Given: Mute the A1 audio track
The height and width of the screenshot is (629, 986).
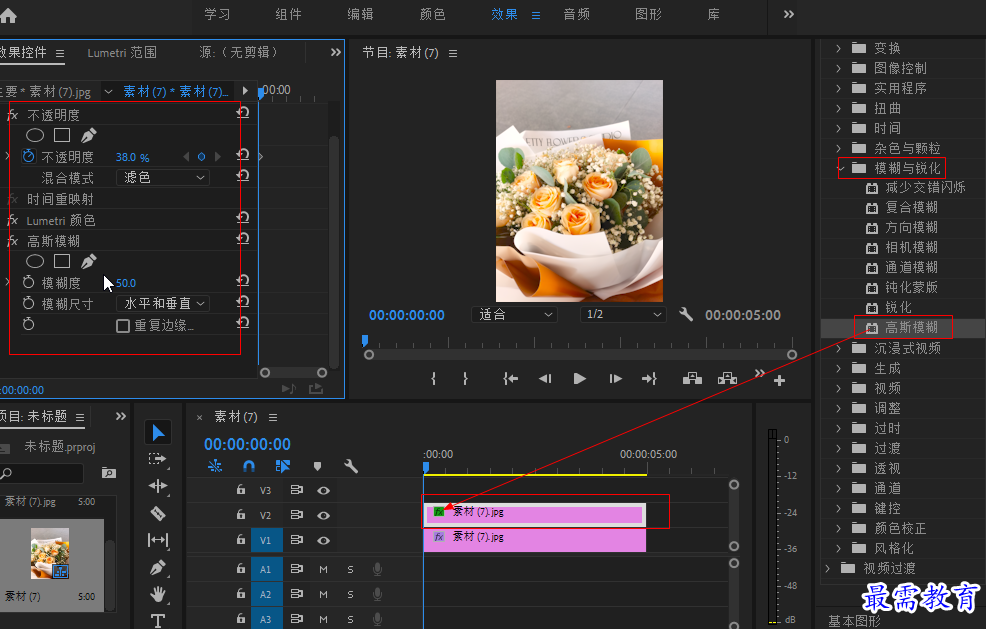Looking at the screenshot, I should (x=323, y=569).
